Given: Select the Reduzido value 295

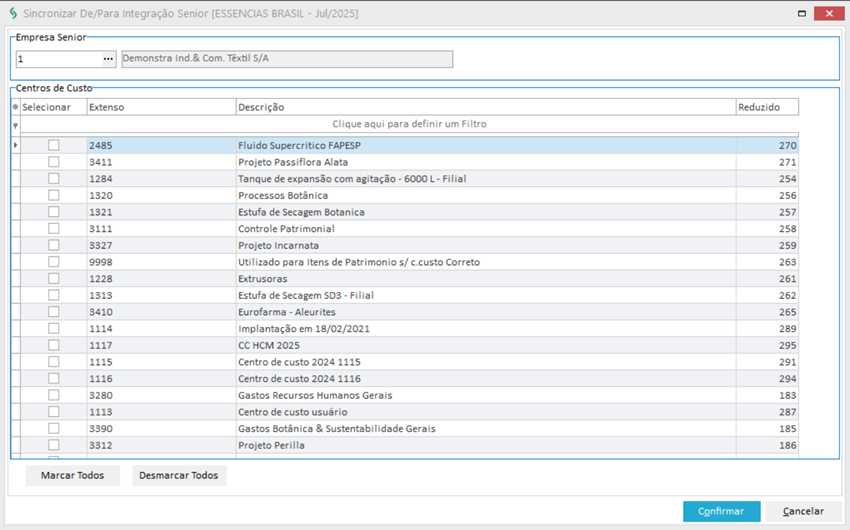Looking at the screenshot, I should [767, 345].
